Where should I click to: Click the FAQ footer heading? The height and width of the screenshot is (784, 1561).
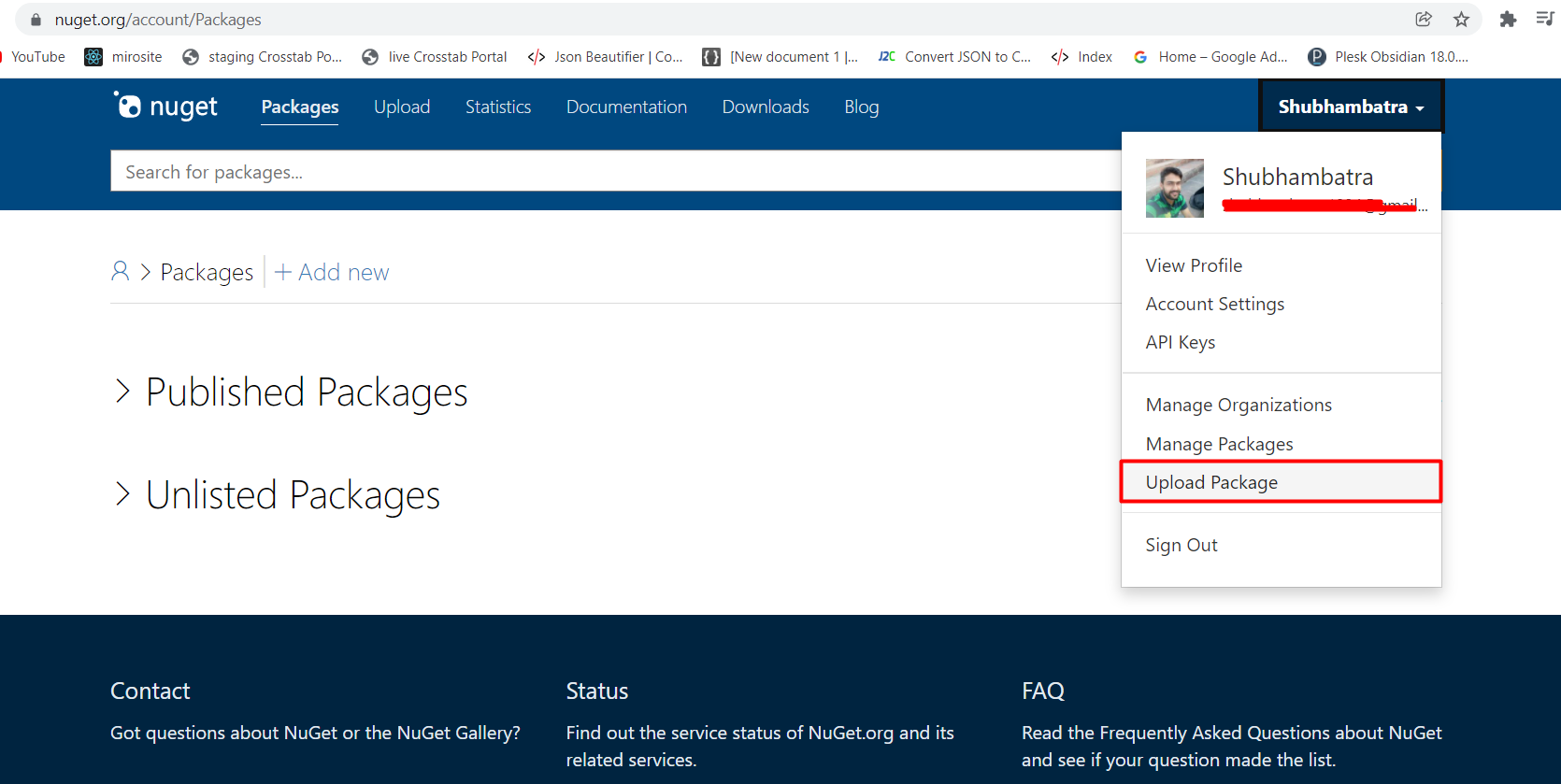[x=1043, y=691]
